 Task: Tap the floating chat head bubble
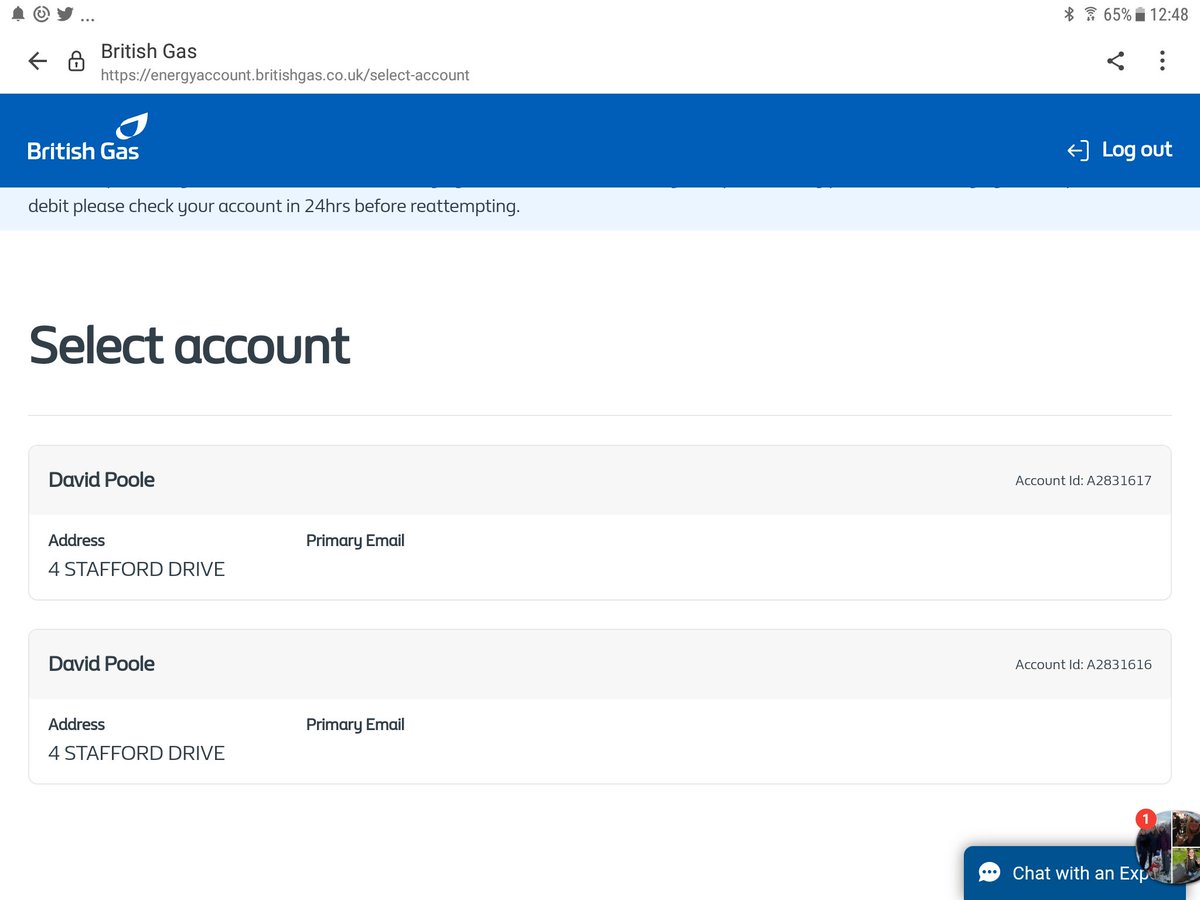pyautogui.click(x=1170, y=846)
